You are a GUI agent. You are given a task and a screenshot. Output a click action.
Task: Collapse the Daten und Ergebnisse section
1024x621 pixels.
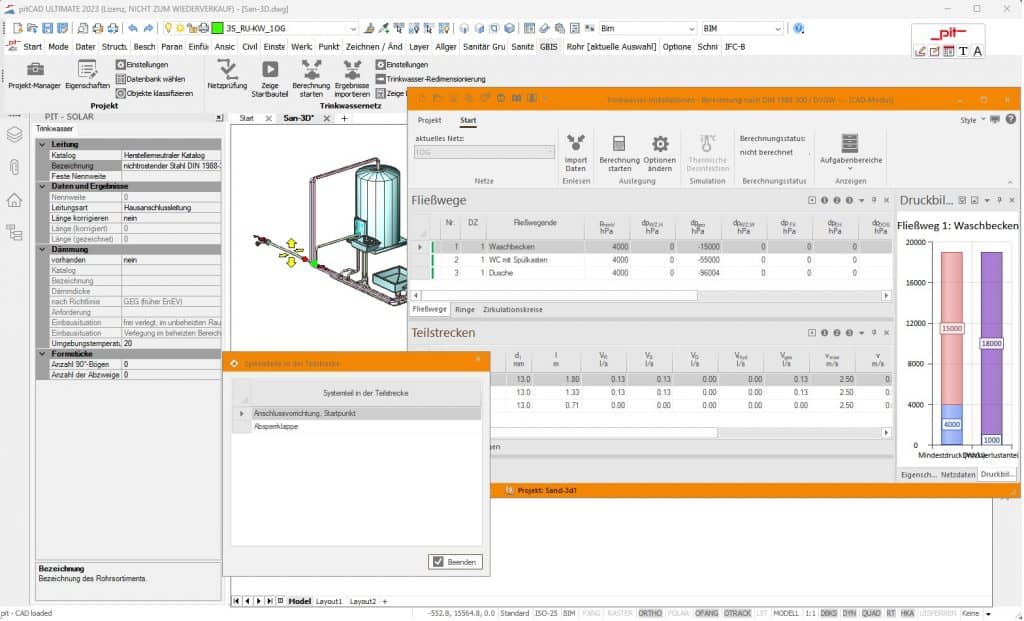43,186
